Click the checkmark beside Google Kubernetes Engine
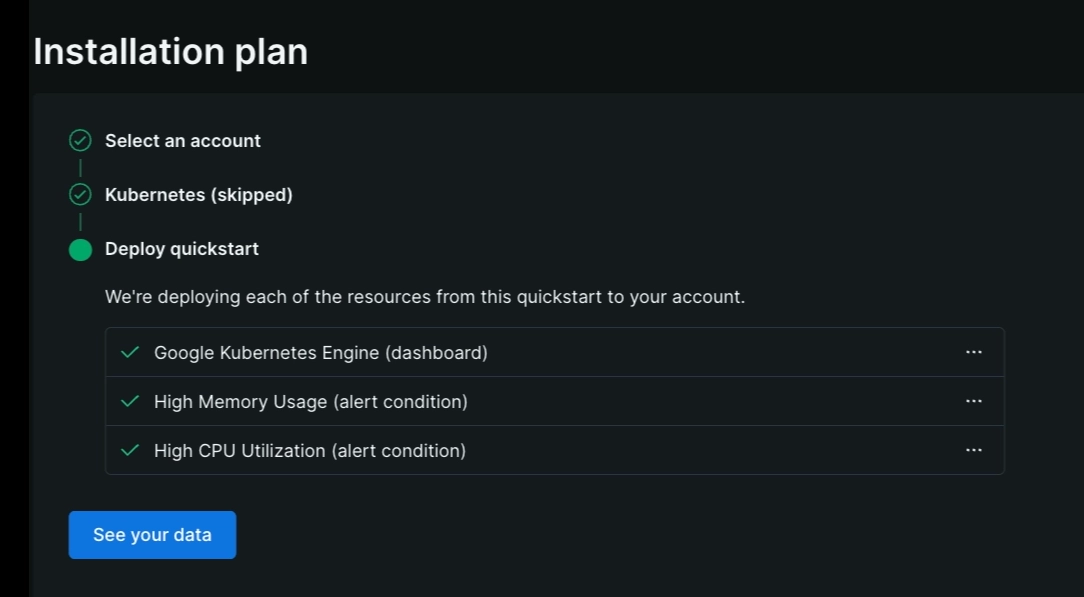The width and height of the screenshot is (1084, 597). (x=129, y=352)
